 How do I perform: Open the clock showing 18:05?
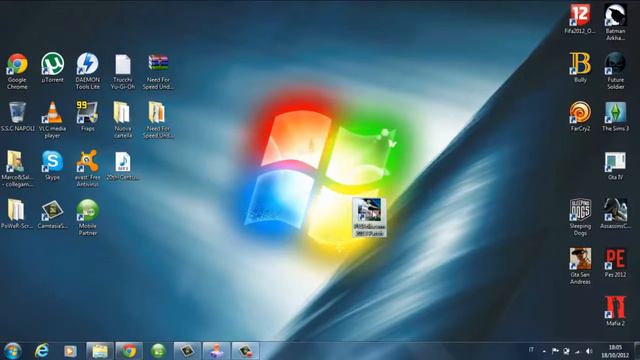point(615,351)
